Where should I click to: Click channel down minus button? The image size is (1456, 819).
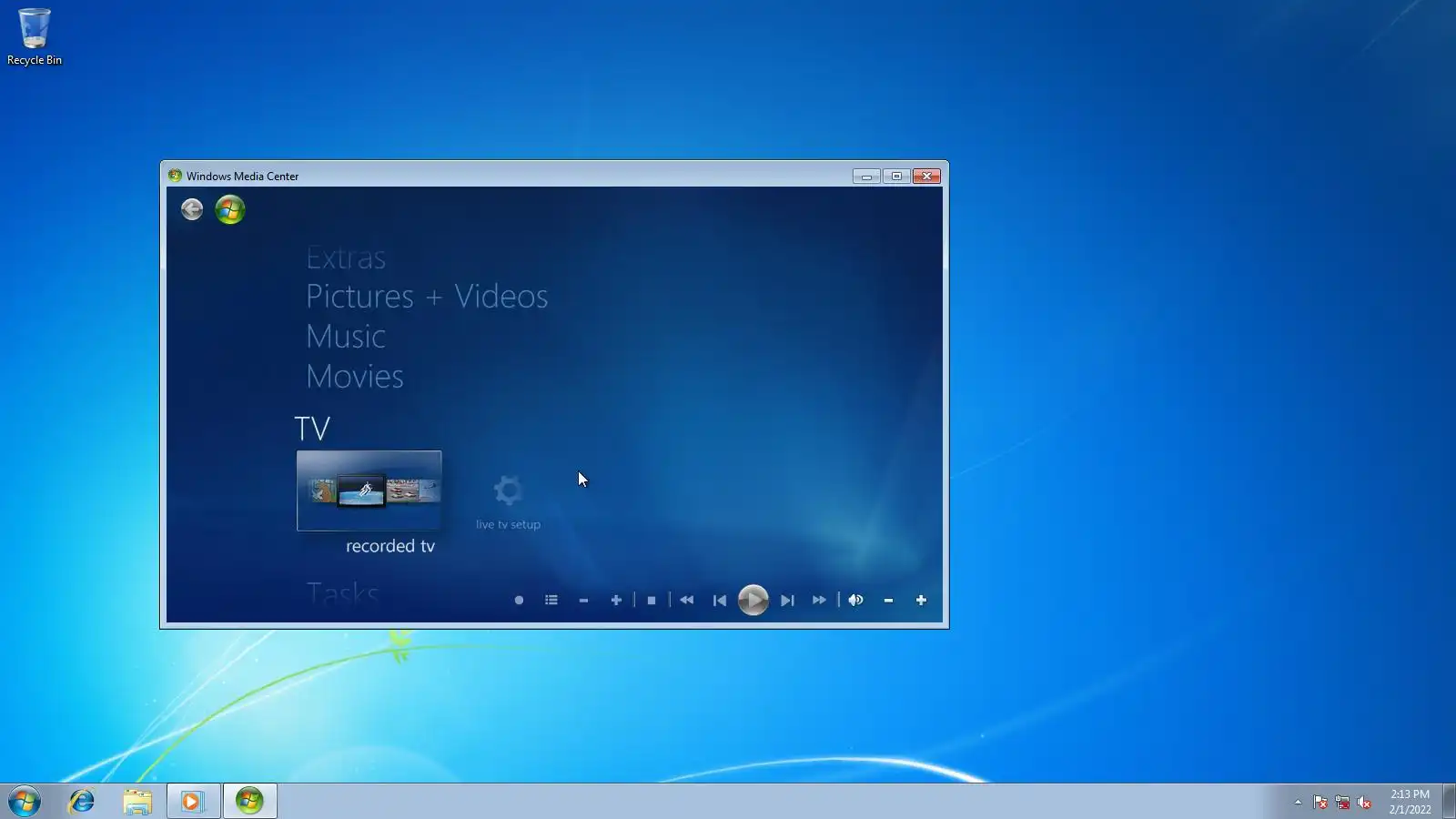tap(584, 601)
